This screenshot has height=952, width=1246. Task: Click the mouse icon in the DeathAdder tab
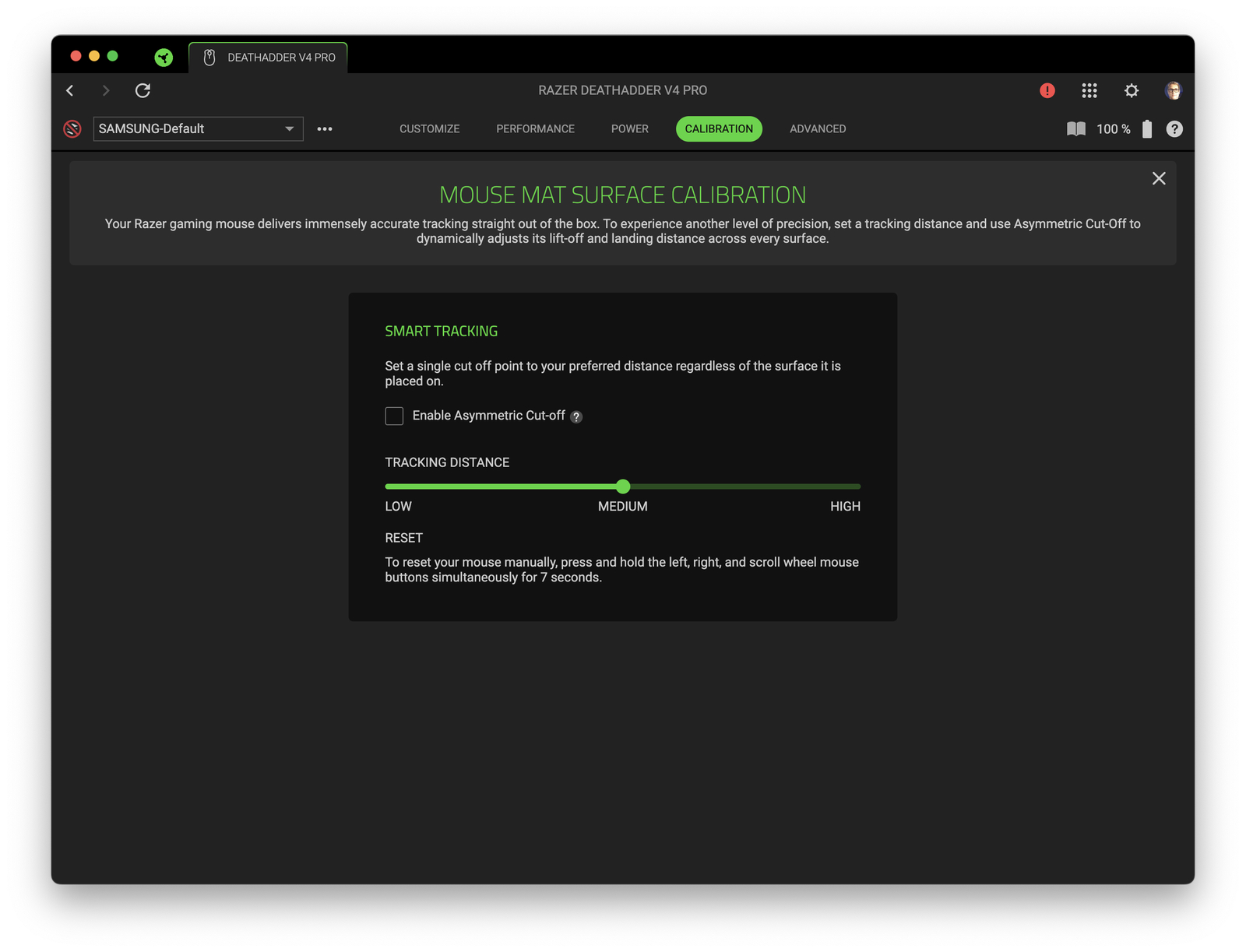pos(209,57)
